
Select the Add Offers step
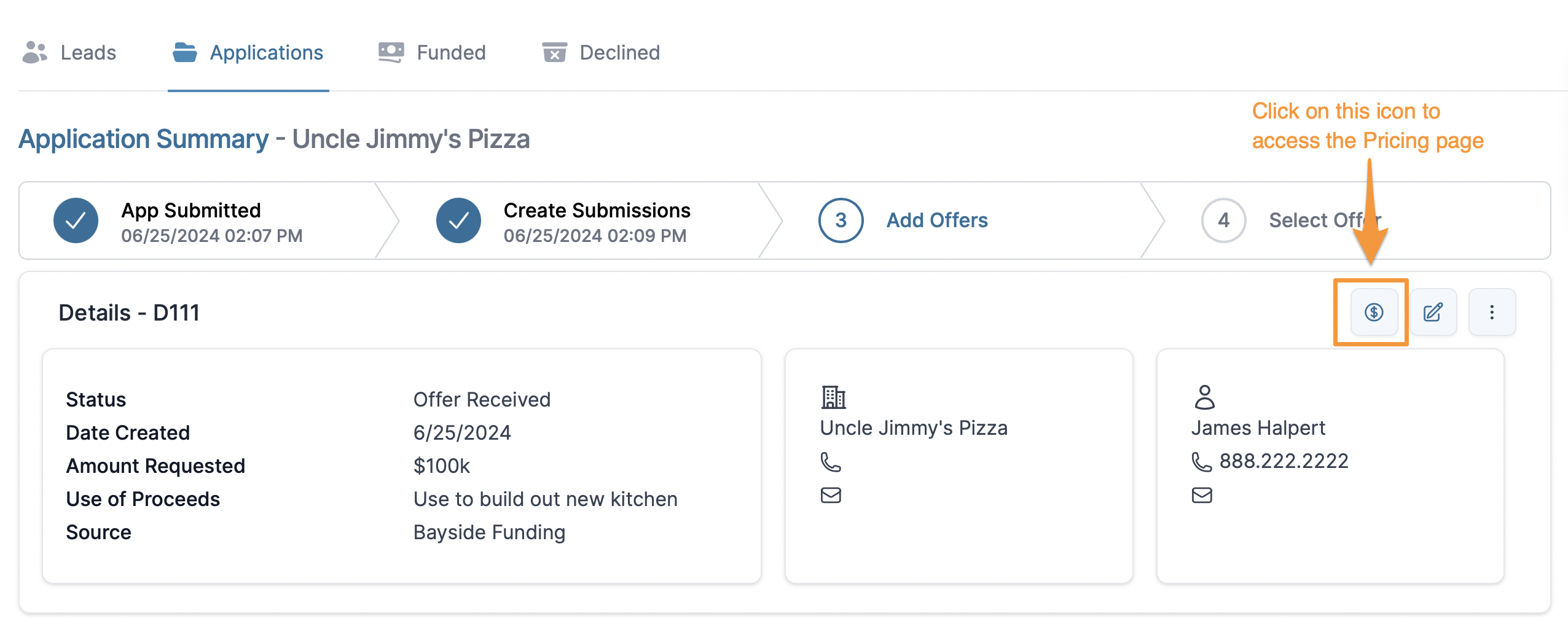coord(936,220)
